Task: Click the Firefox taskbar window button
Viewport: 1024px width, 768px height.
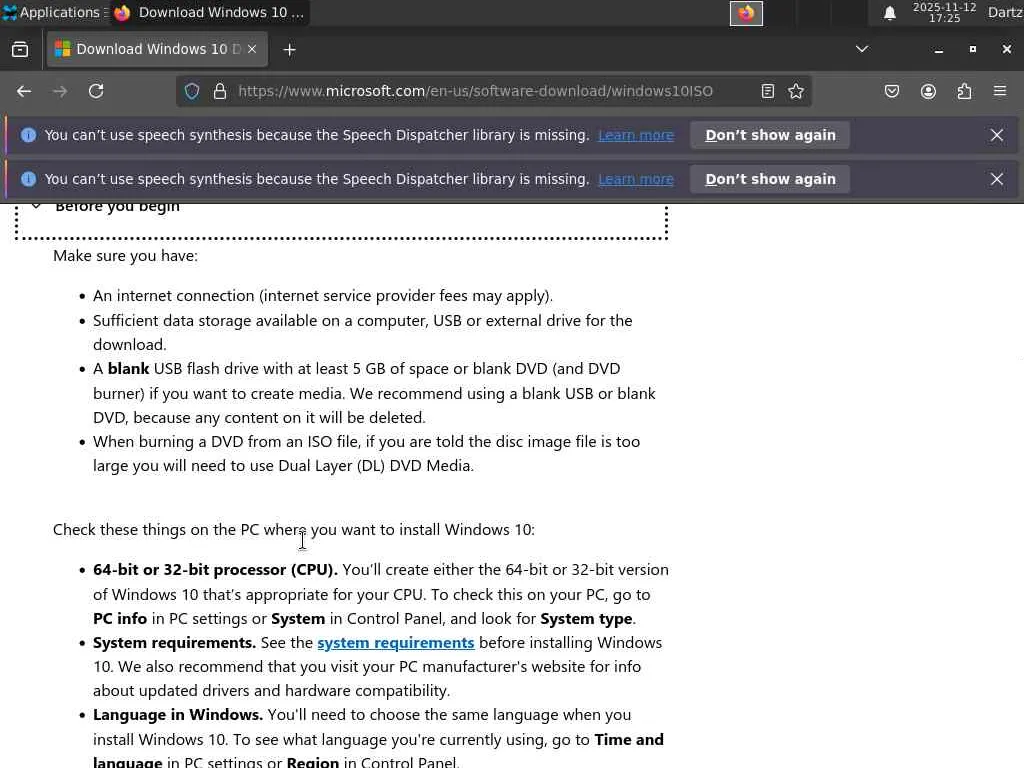Action: click(209, 12)
